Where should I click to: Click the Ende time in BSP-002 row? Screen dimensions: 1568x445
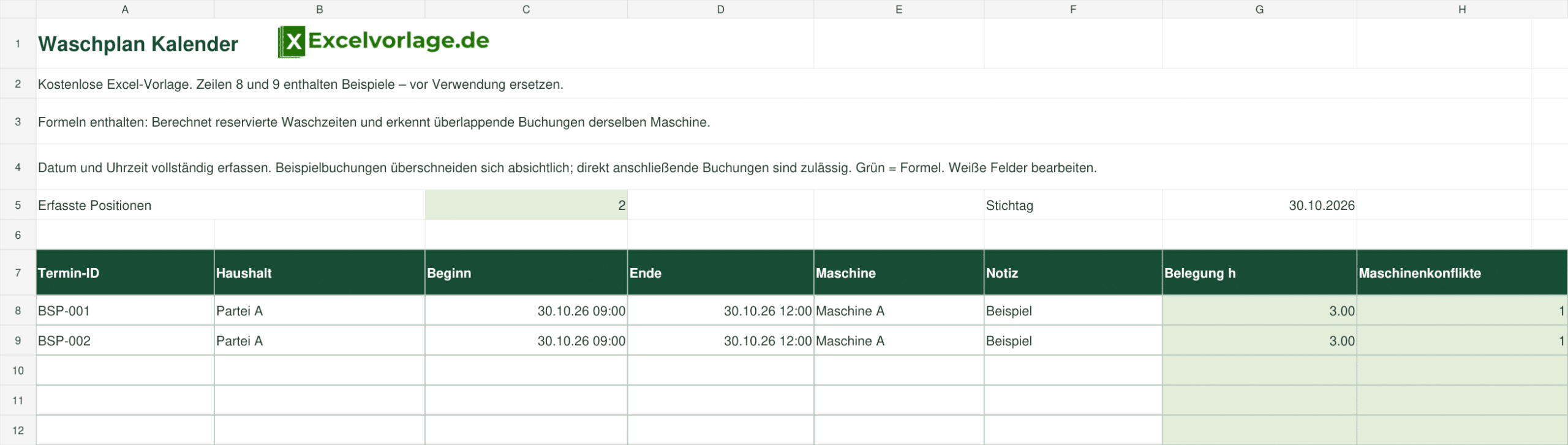tap(720, 340)
